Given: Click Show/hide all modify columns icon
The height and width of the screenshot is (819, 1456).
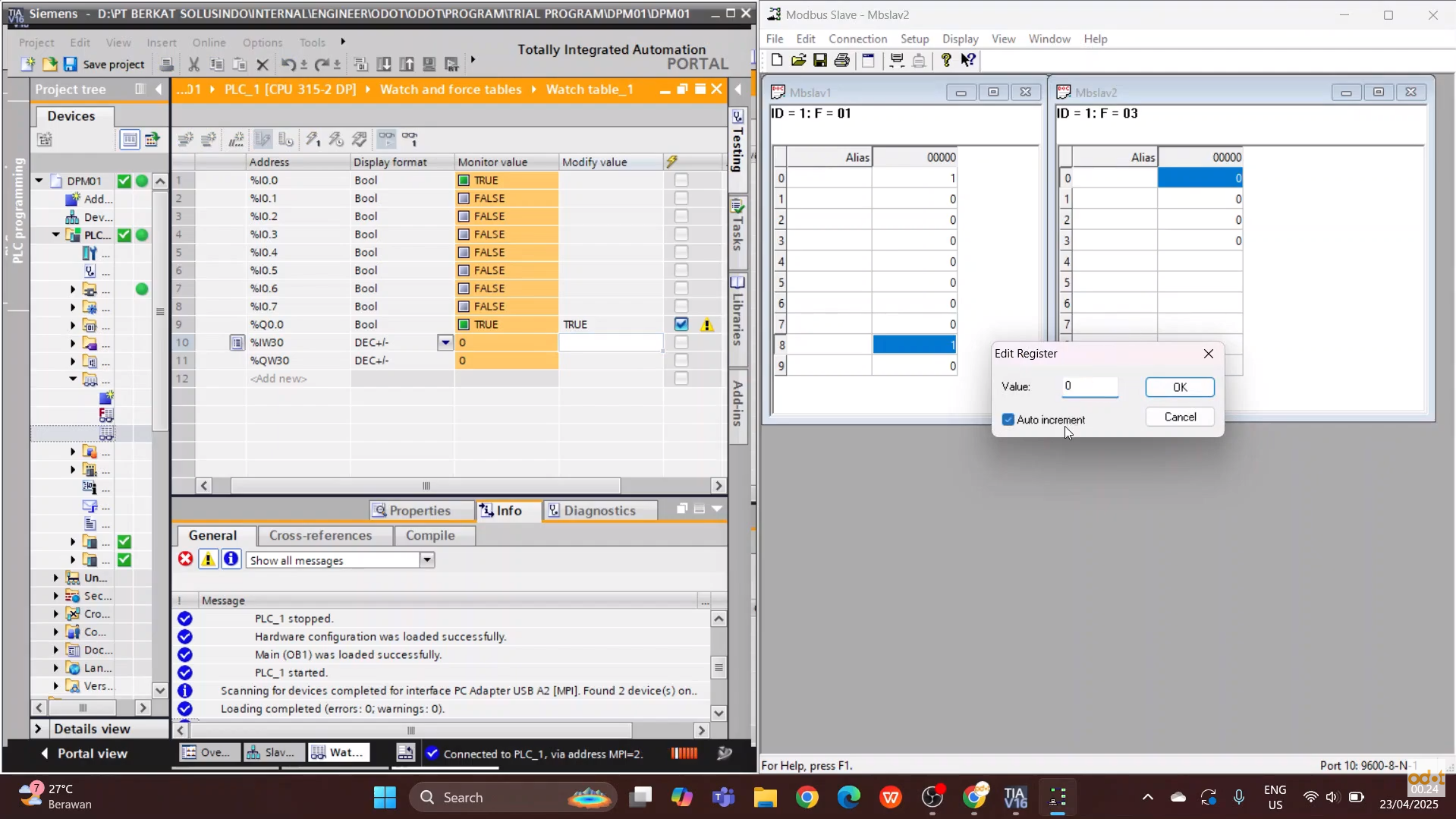Looking at the screenshot, I should 263,139.
